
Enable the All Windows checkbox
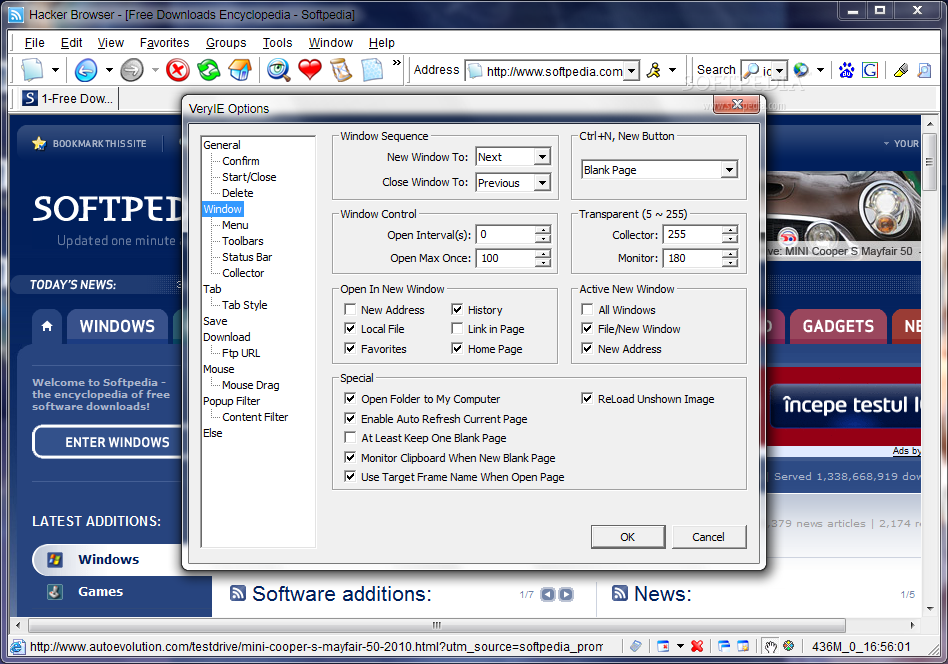pyautogui.click(x=586, y=309)
